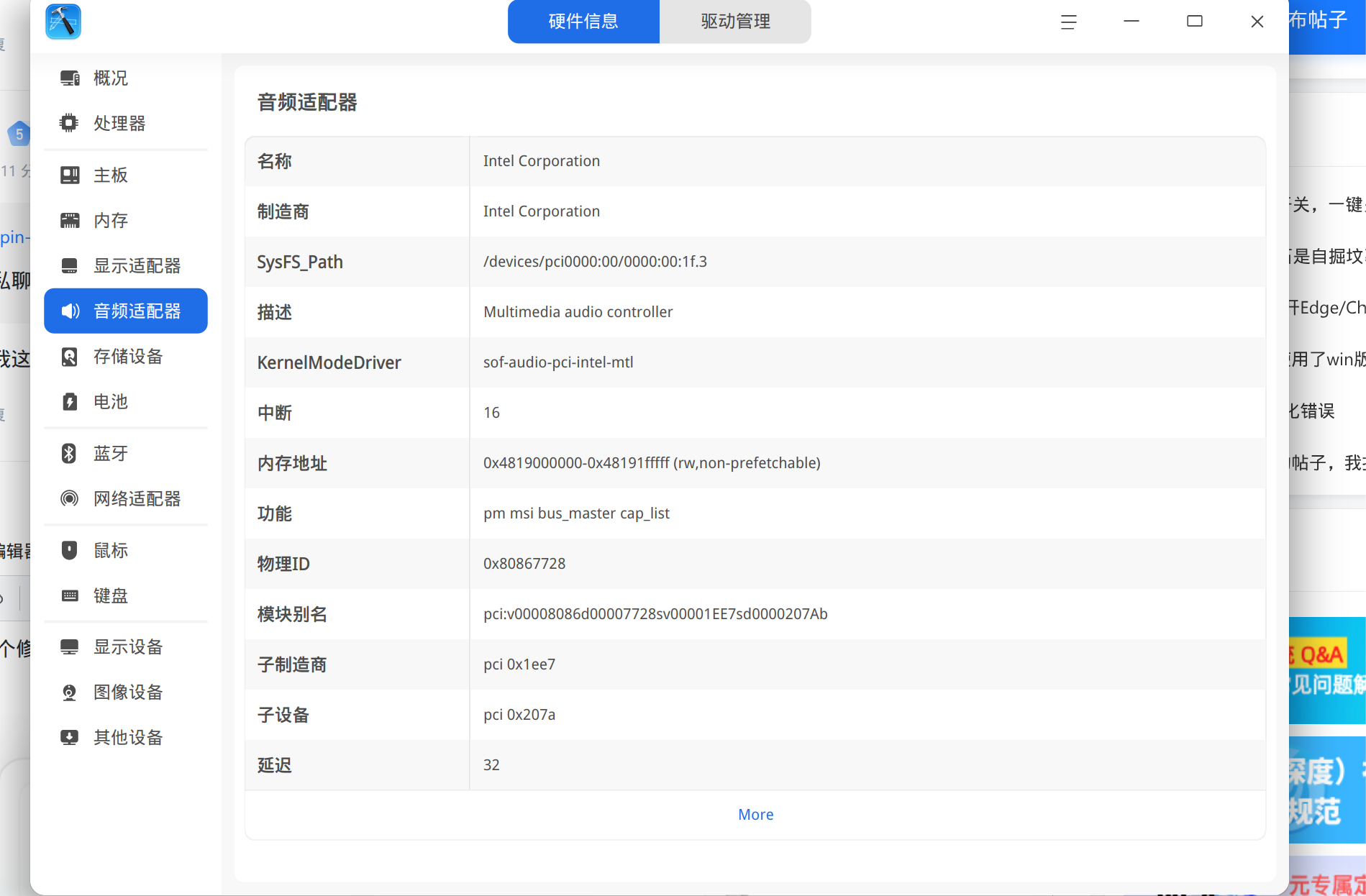Open the 键盘 keyboard icon

click(70, 595)
